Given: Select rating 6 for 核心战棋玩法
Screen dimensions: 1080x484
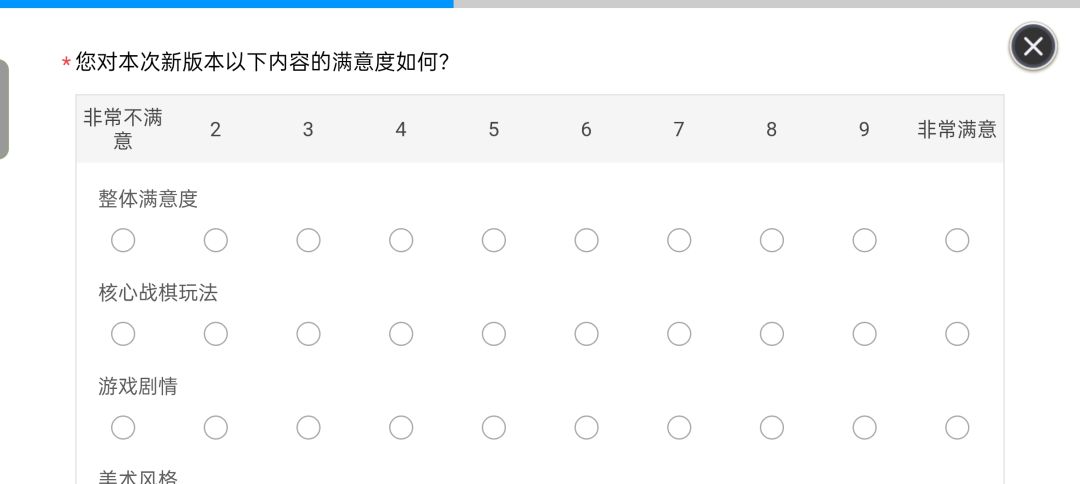Looking at the screenshot, I should point(586,334).
